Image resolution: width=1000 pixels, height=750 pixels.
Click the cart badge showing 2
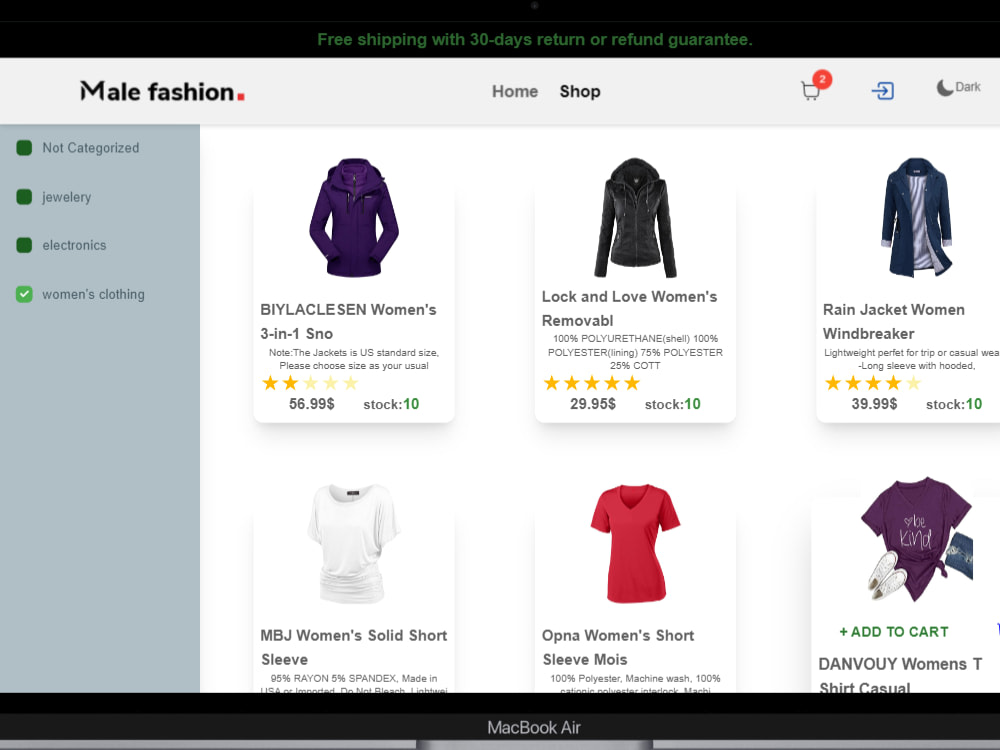pos(822,79)
